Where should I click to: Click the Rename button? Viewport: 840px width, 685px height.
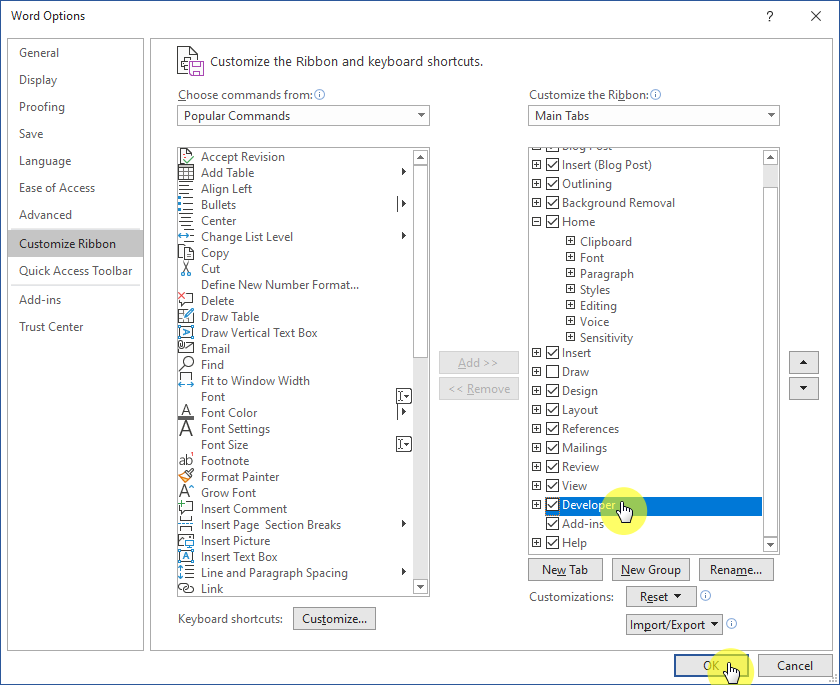pos(736,570)
